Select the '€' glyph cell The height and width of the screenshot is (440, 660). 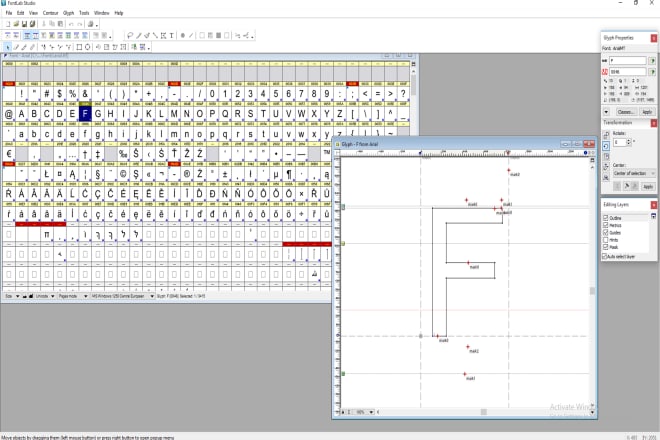coord(8,154)
